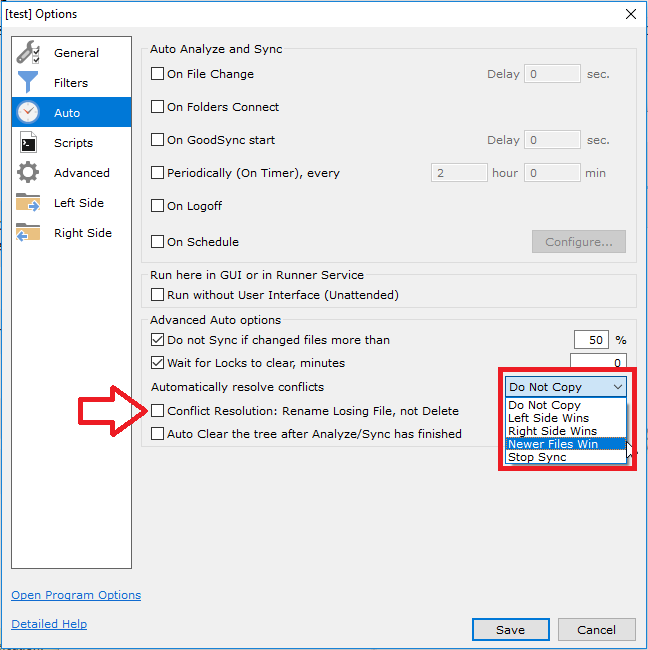
Task: Click the changed files percent input field
Action: coord(590,340)
